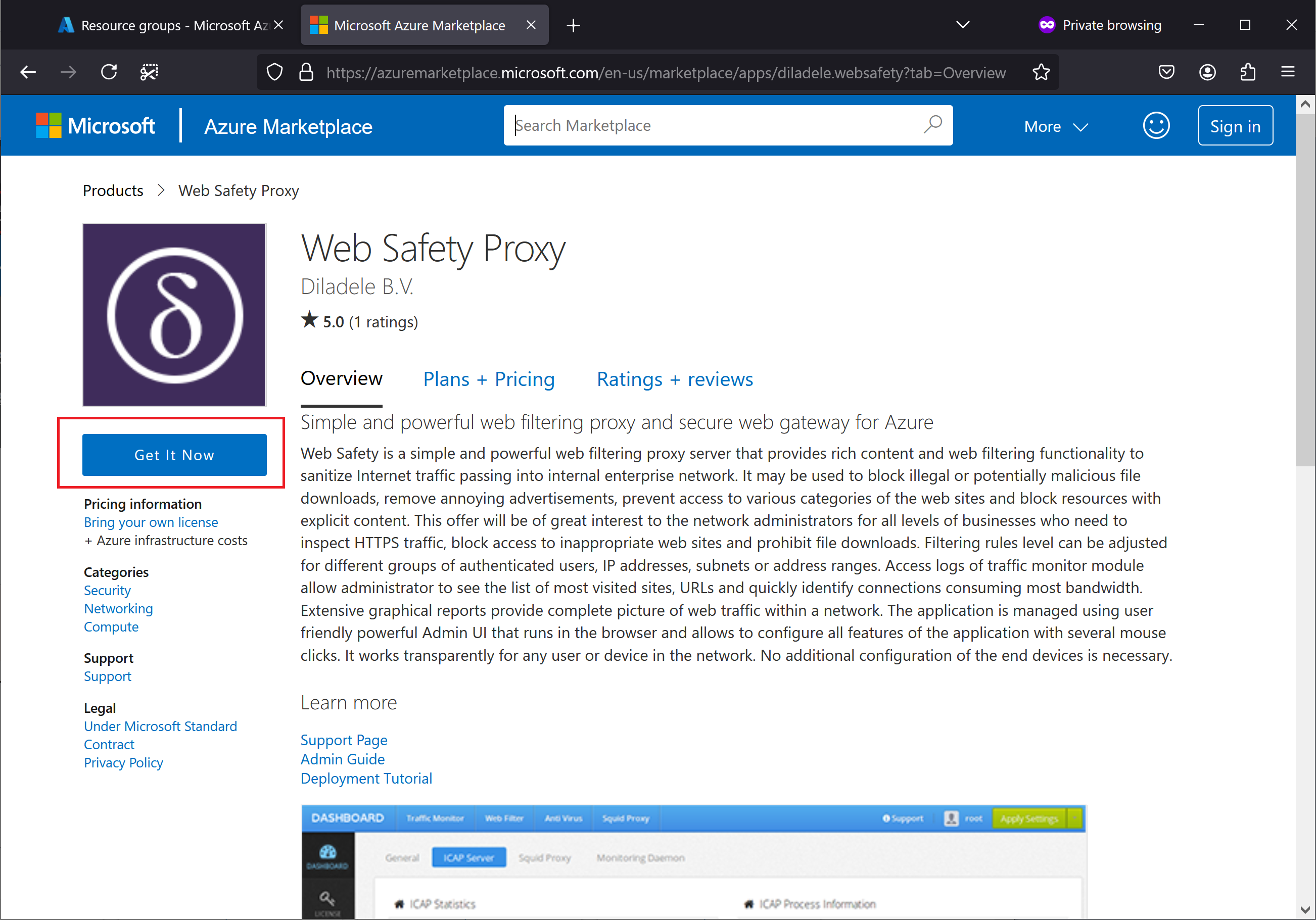The width and height of the screenshot is (1316, 920).
Task: Click the page vertical scrollbar thumb
Action: point(1305,290)
